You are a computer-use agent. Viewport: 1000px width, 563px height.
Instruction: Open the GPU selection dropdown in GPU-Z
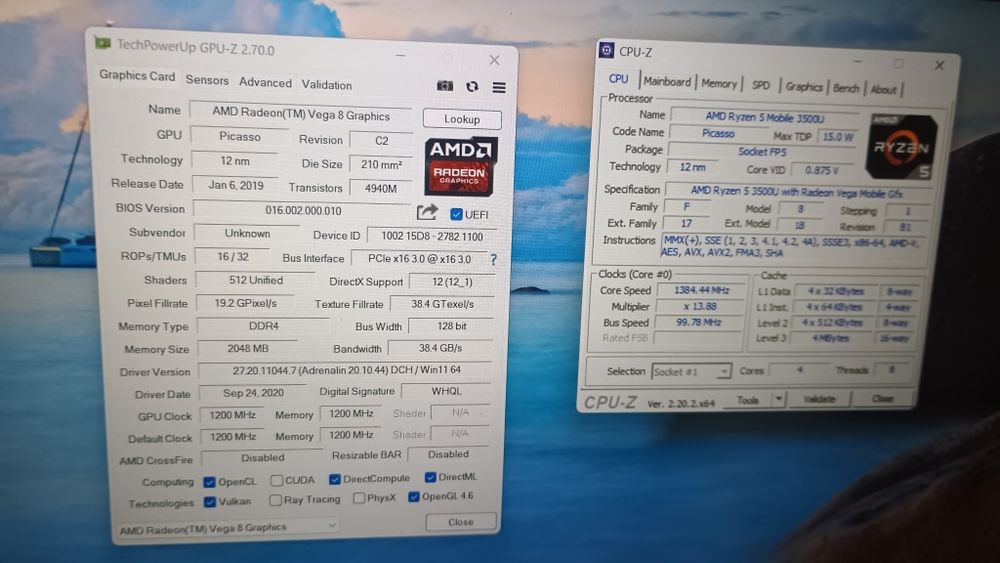pos(228,528)
